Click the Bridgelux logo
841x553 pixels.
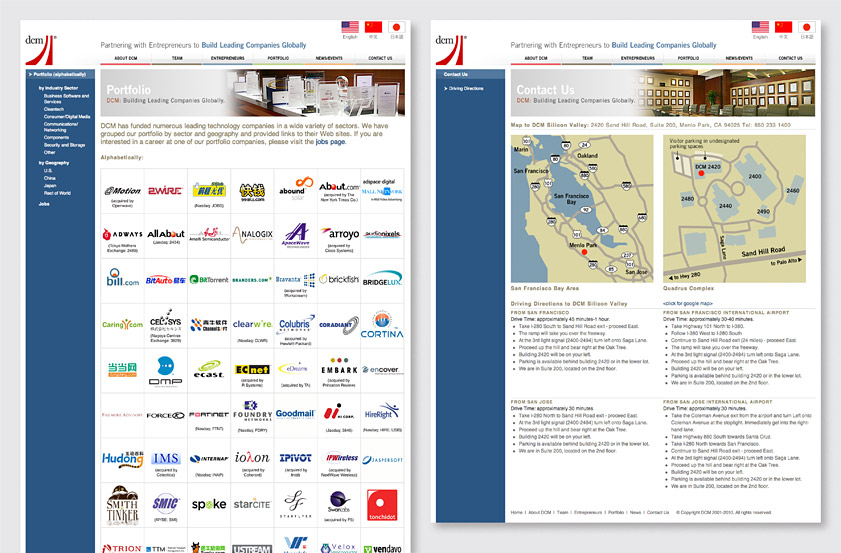tap(382, 278)
